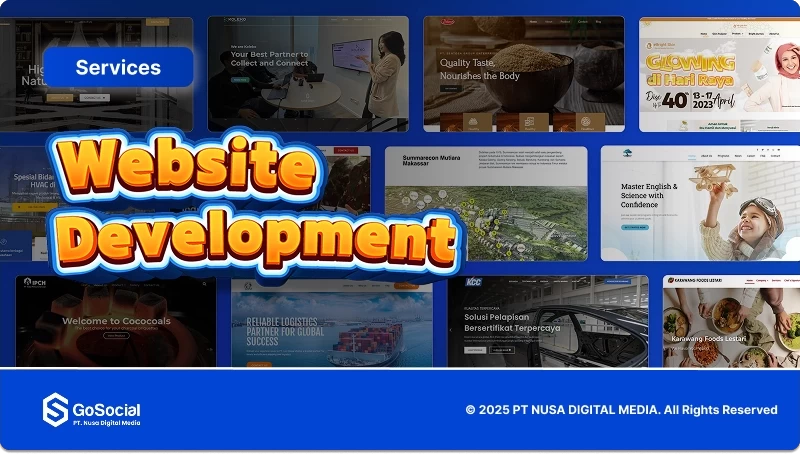
Task: Open the Glowing di Hari Raya promo thumbnail
Action: tap(718, 75)
